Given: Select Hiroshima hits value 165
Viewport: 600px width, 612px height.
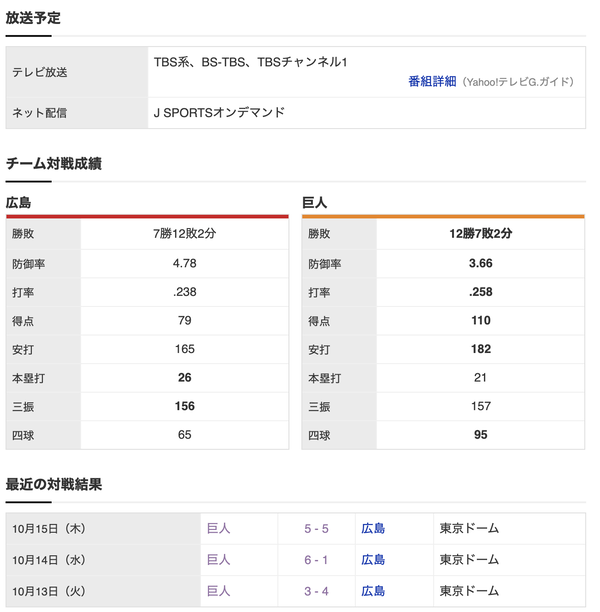Looking at the screenshot, I should coord(184,349).
